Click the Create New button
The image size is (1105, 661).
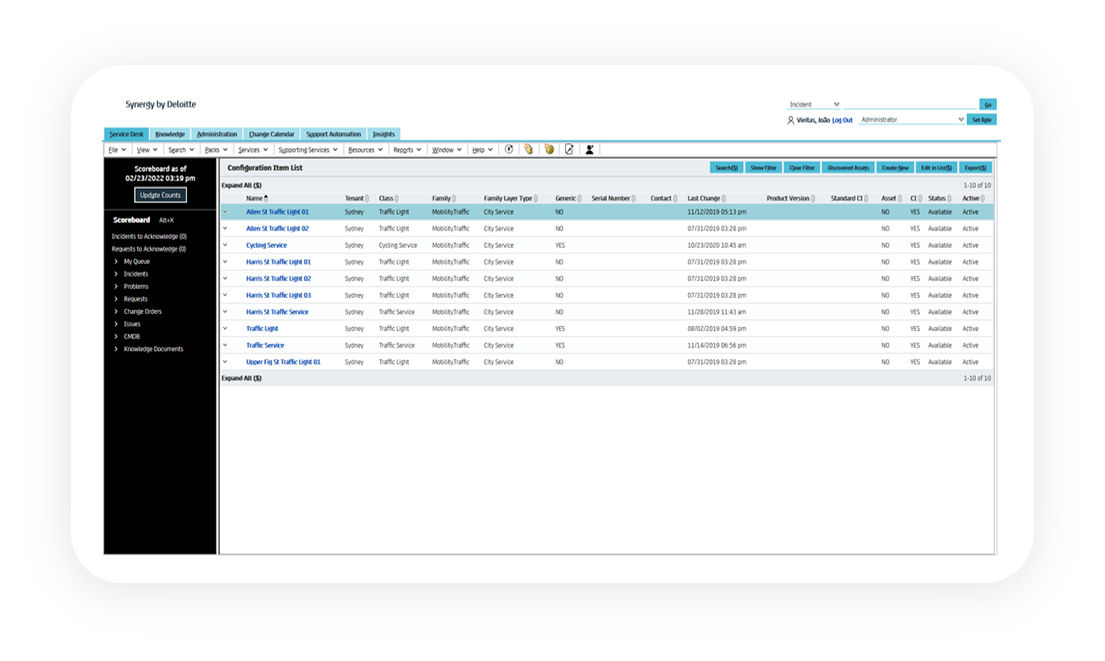click(x=895, y=168)
